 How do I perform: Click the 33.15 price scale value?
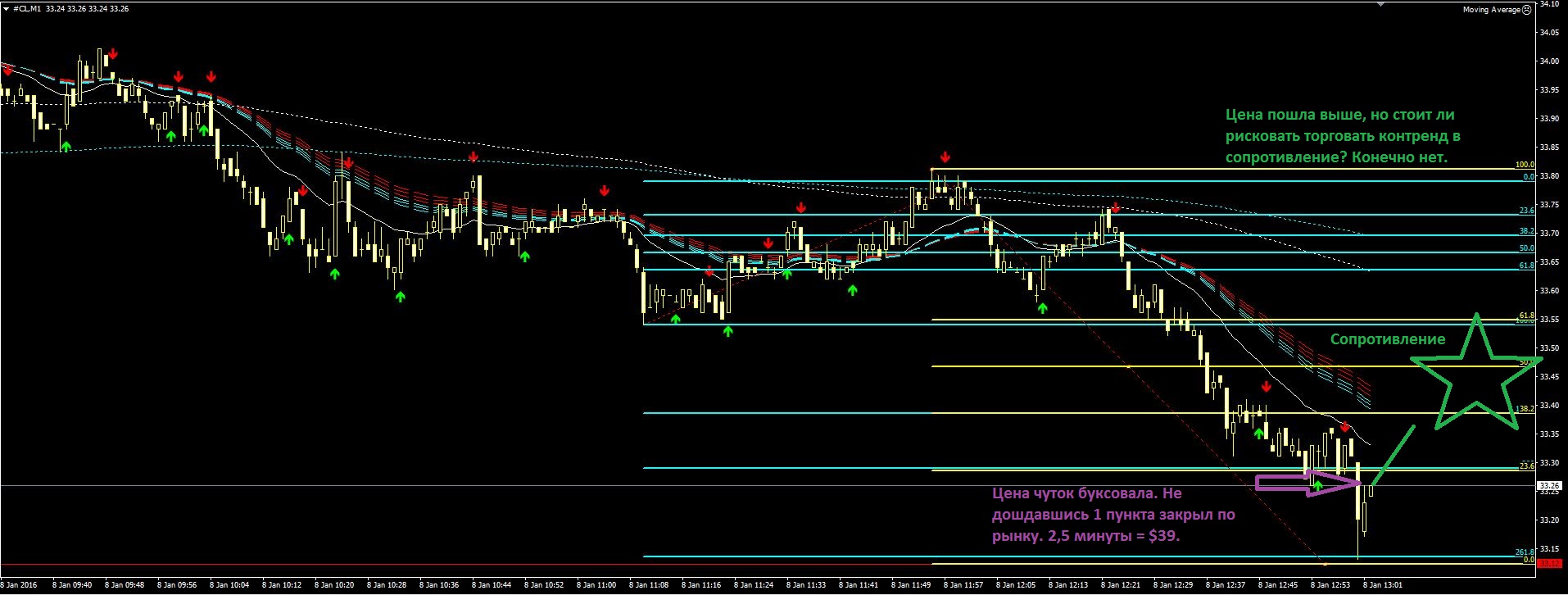pos(1549,549)
